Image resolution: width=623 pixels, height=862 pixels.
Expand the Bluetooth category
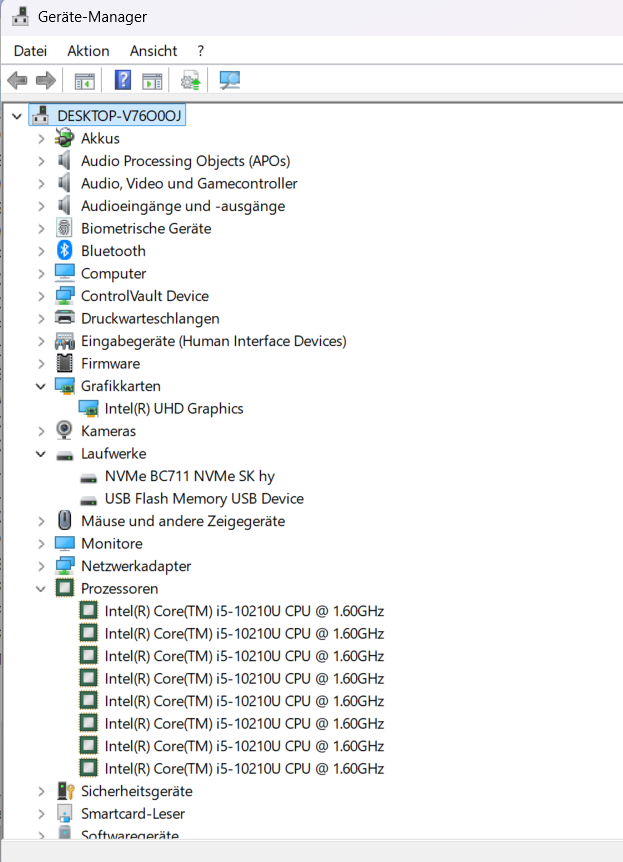41,251
